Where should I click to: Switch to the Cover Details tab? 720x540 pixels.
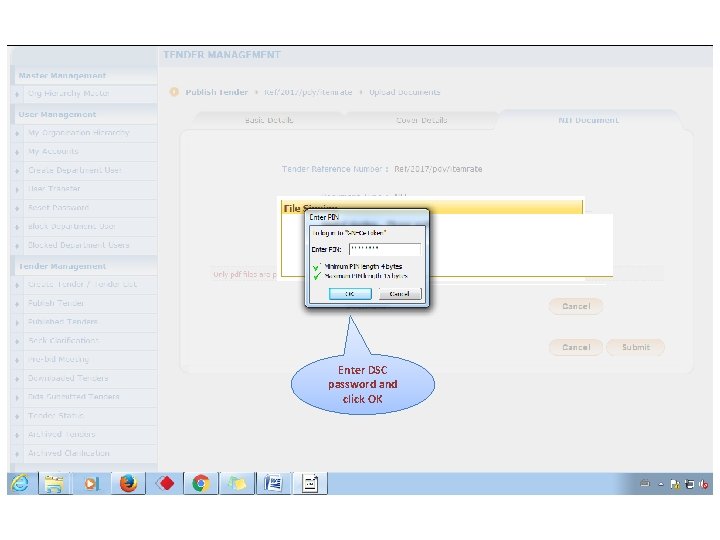click(422, 120)
